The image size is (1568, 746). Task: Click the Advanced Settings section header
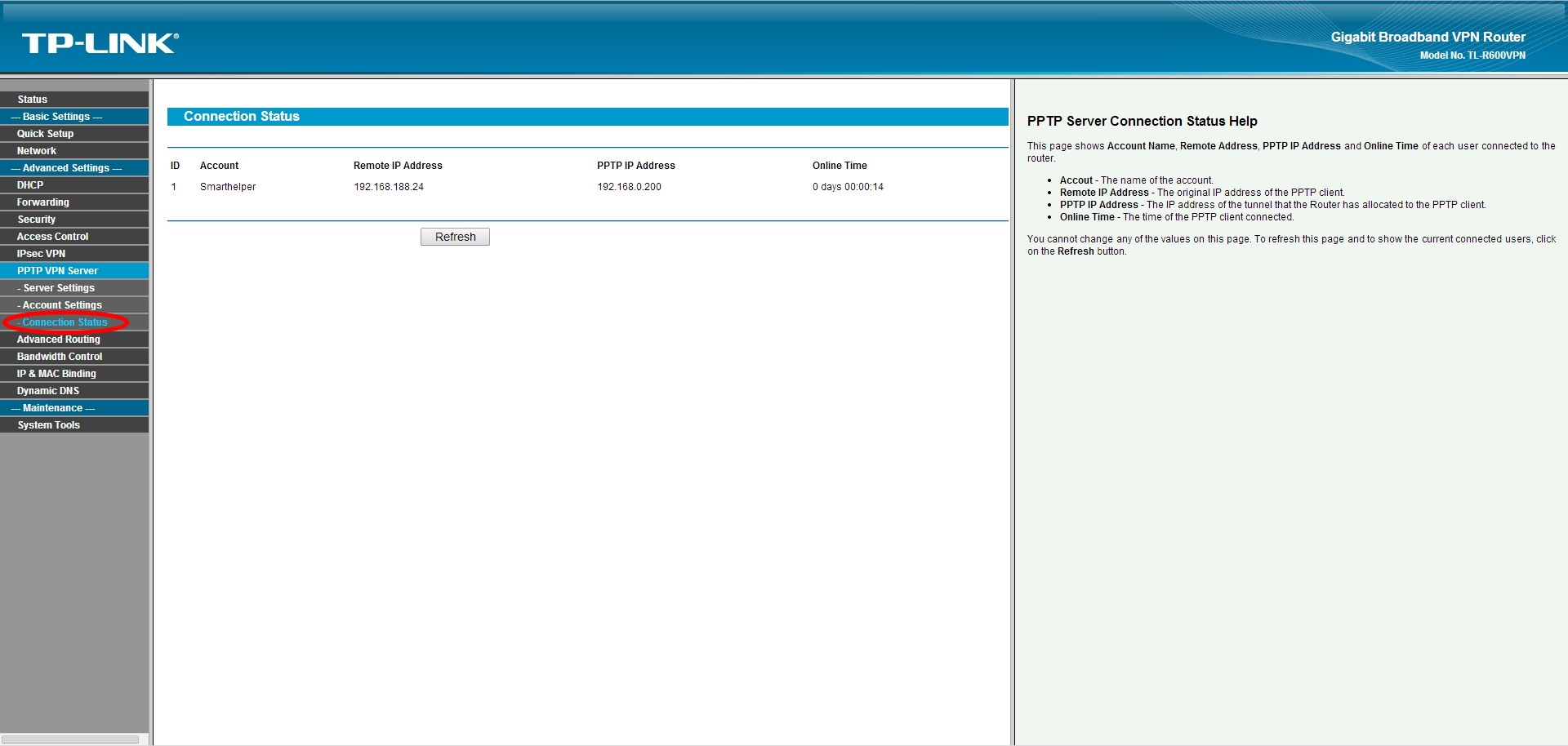pos(74,168)
